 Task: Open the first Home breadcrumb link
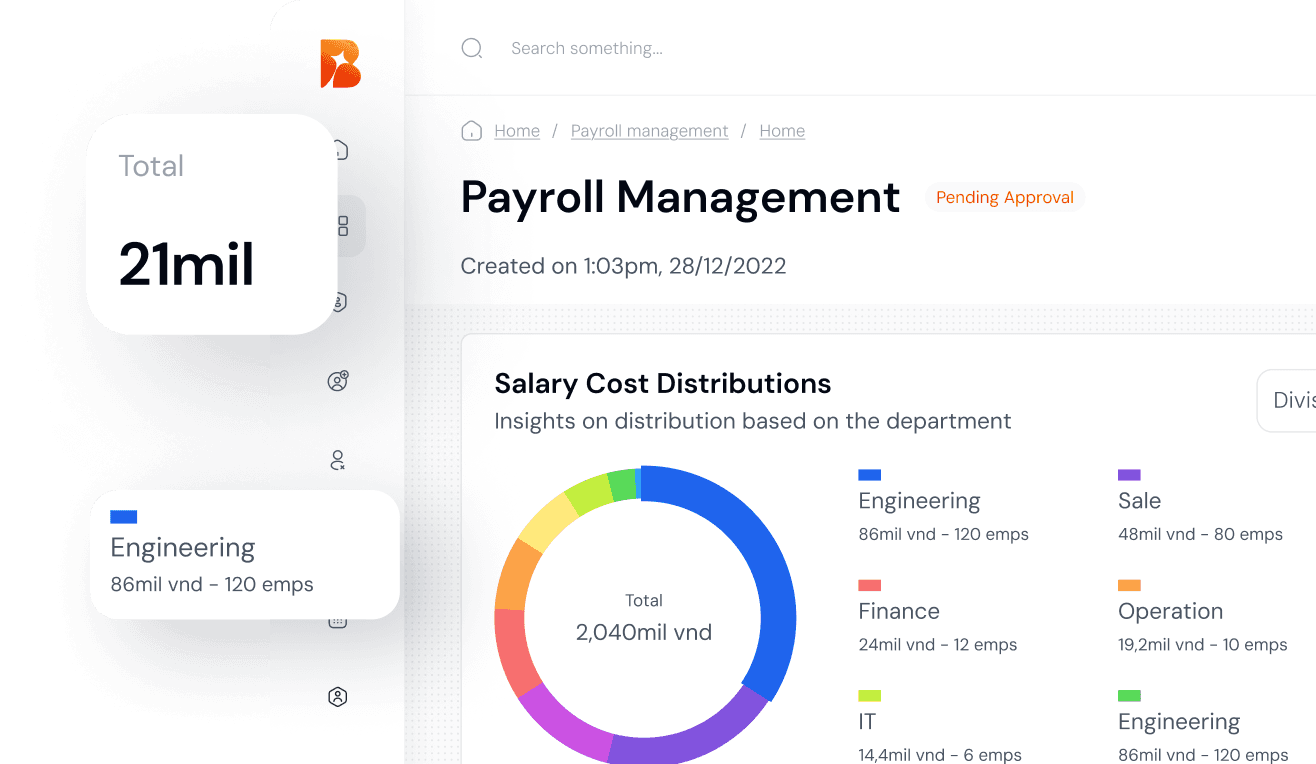[517, 131]
